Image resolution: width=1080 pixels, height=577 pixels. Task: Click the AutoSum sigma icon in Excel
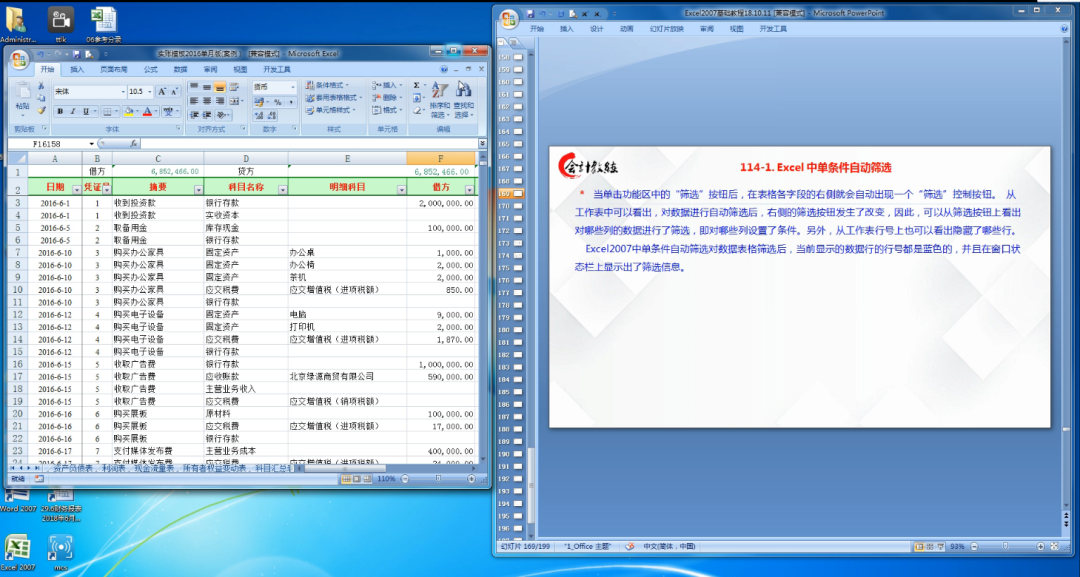click(x=416, y=85)
